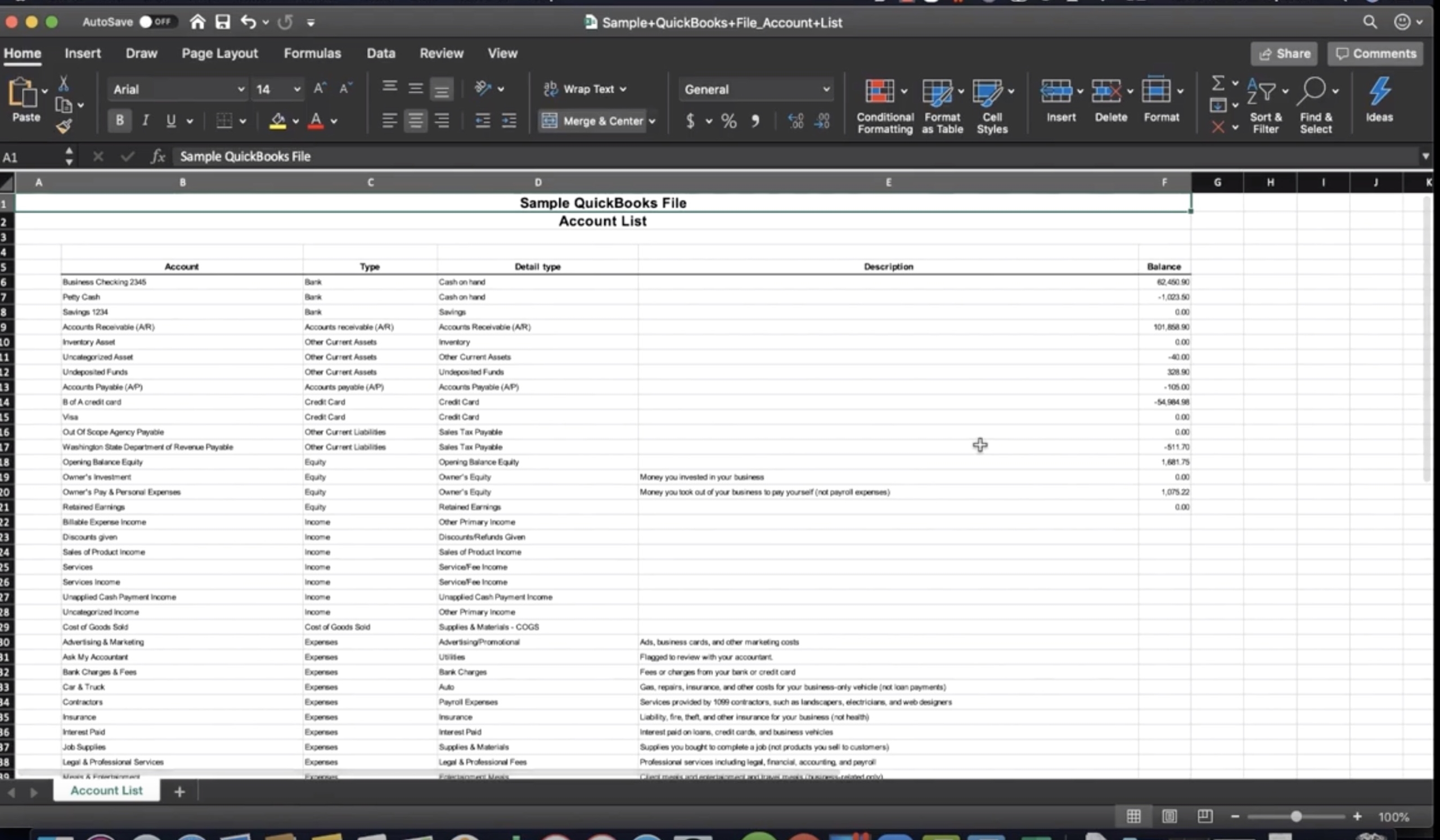Click the Redo arrow icon
The width and height of the screenshot is (1440, 840).
[x=285, y=22]
